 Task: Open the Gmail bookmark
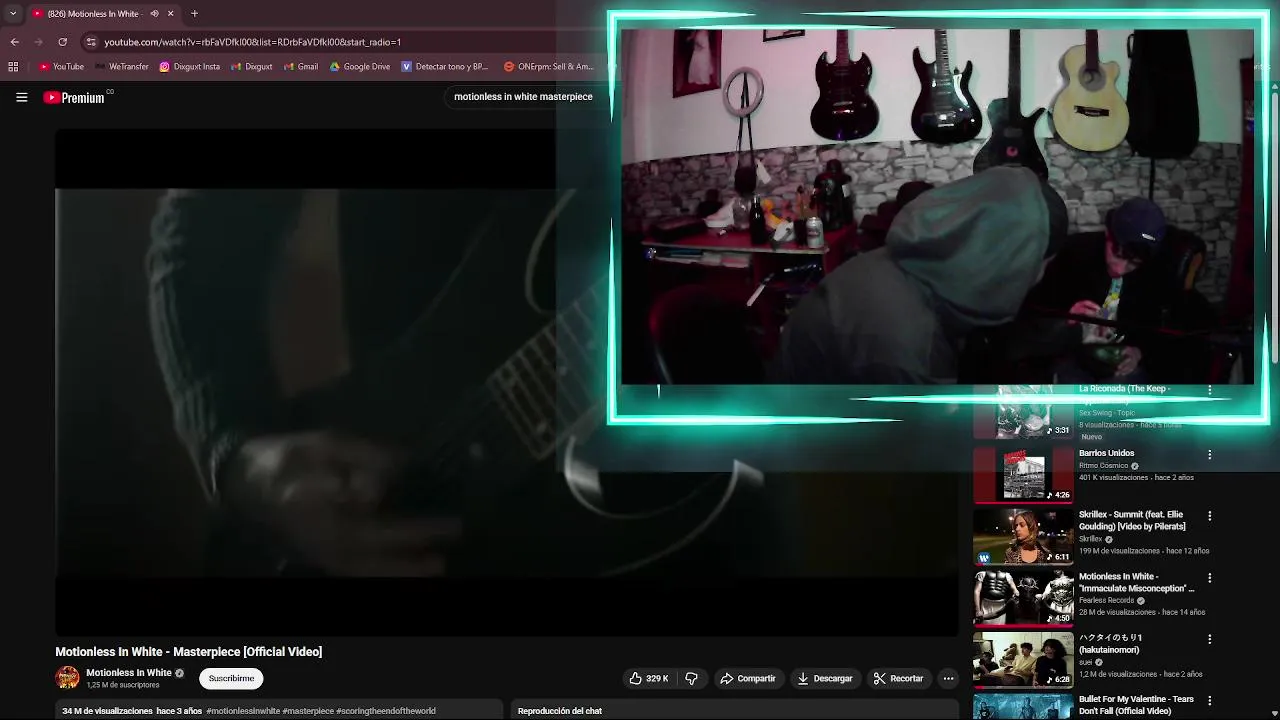click(300, 67)
